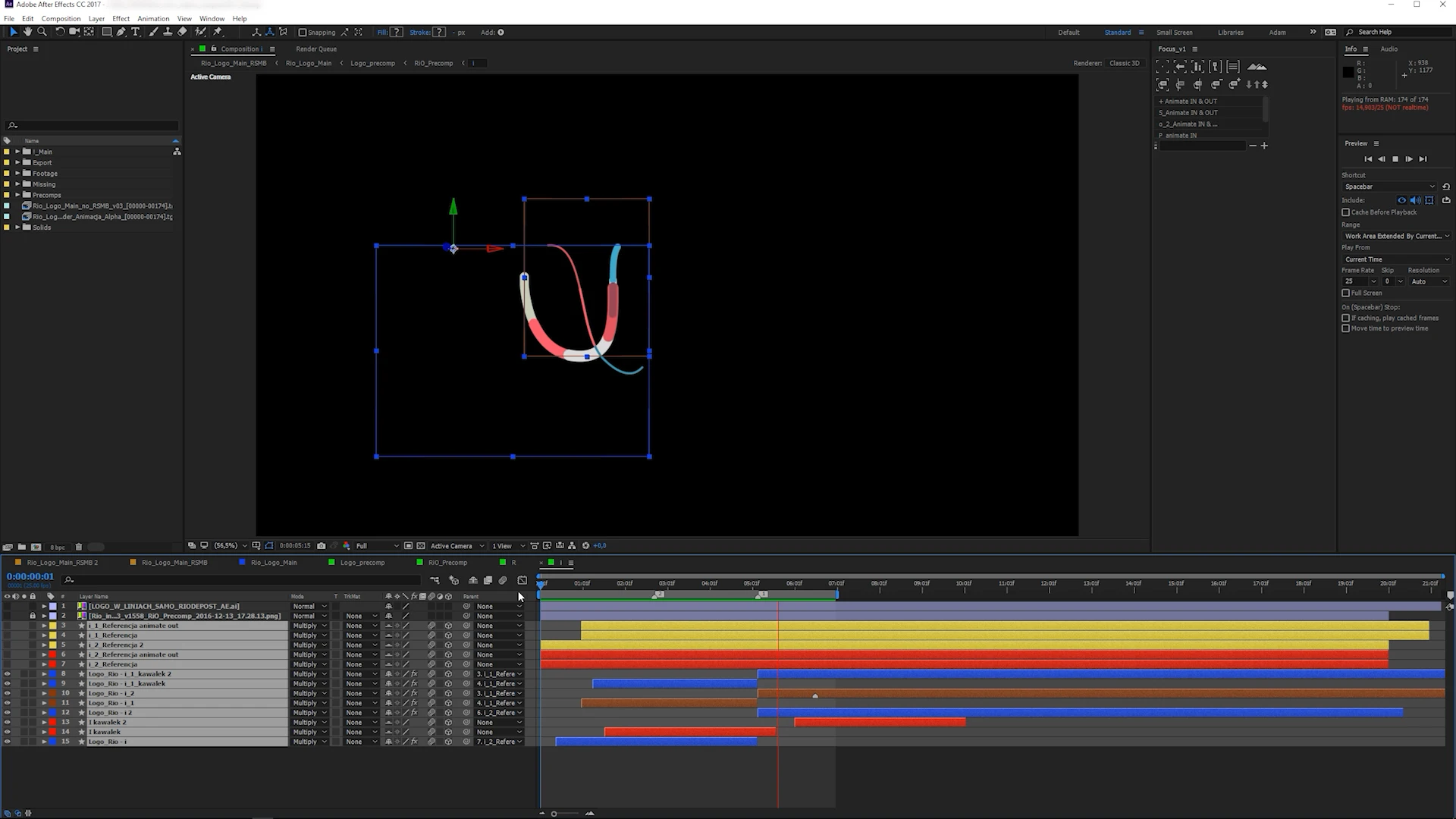
Task: Open the Play From dropdown
Action: pyautogui.click(x=1395, y=259)
